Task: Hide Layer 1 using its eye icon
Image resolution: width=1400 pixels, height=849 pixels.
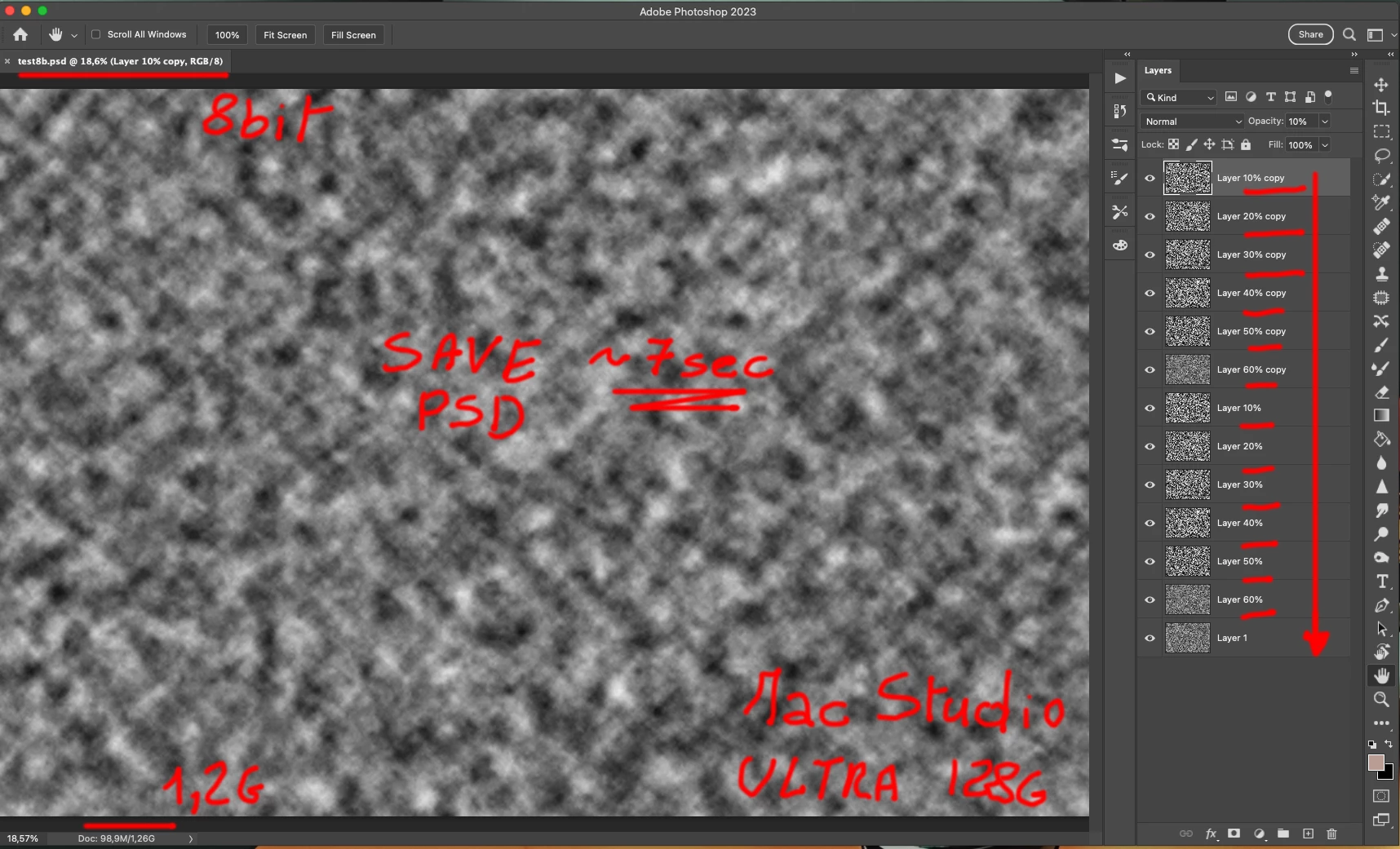Action: [x=1150, y=638]
